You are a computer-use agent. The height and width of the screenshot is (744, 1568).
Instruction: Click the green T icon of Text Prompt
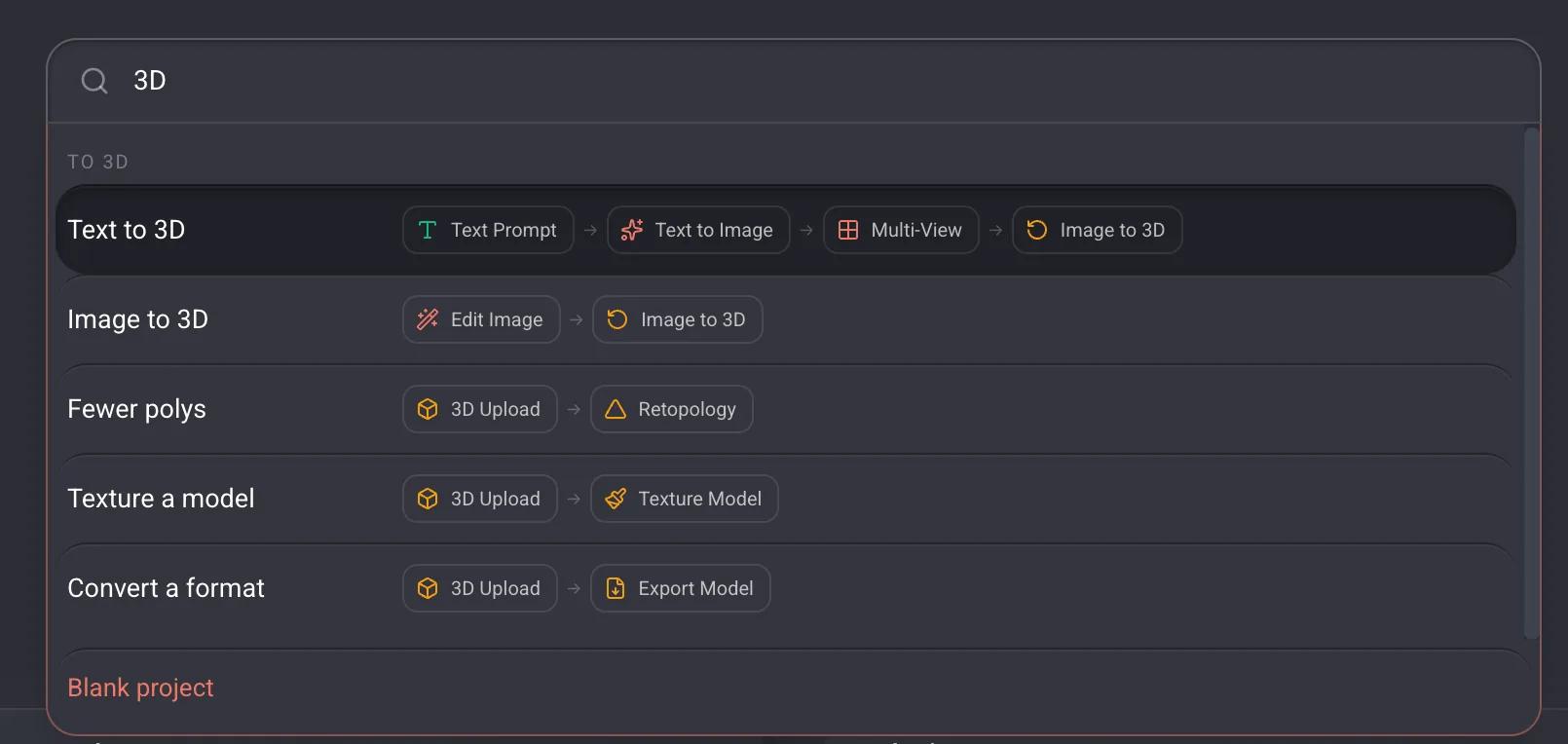(428, 230)
